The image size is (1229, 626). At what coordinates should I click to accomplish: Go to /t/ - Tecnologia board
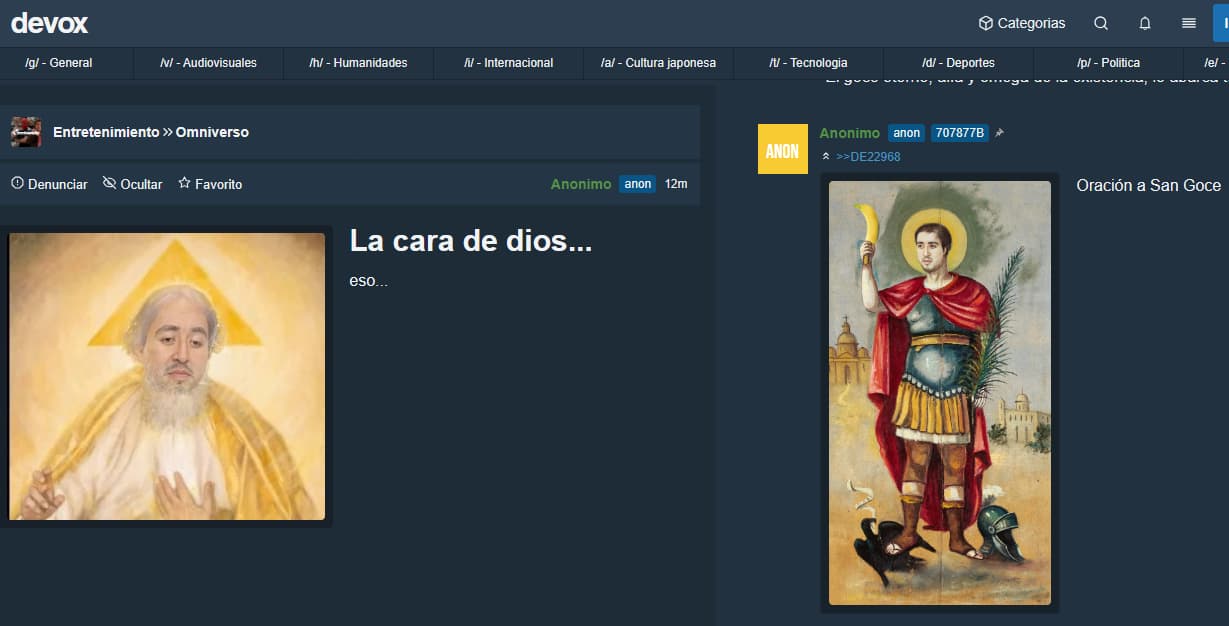[808, 63]
